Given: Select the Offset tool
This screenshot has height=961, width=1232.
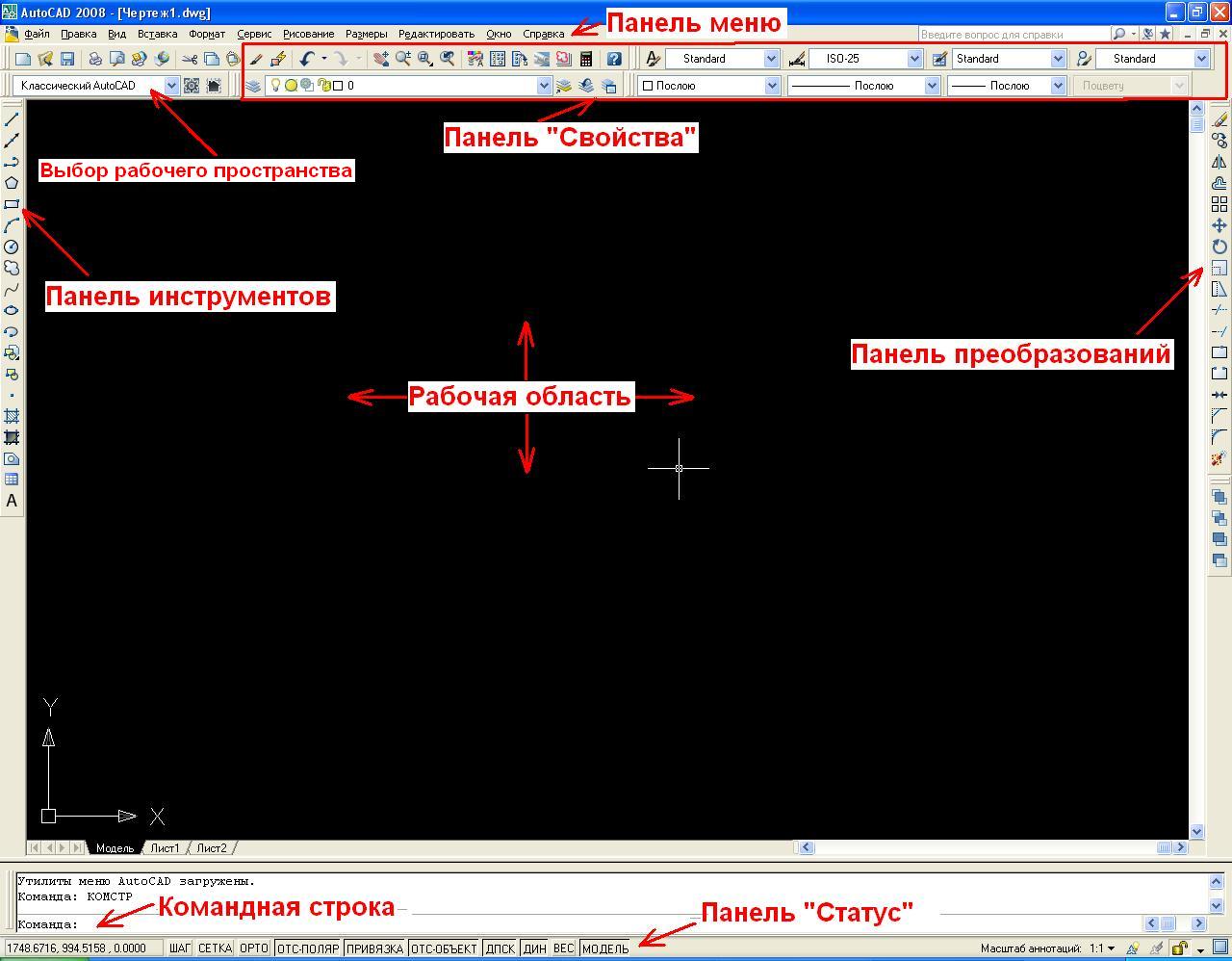Looking at the screenshot, I should pyautogui.click(x=1219, y=183).
